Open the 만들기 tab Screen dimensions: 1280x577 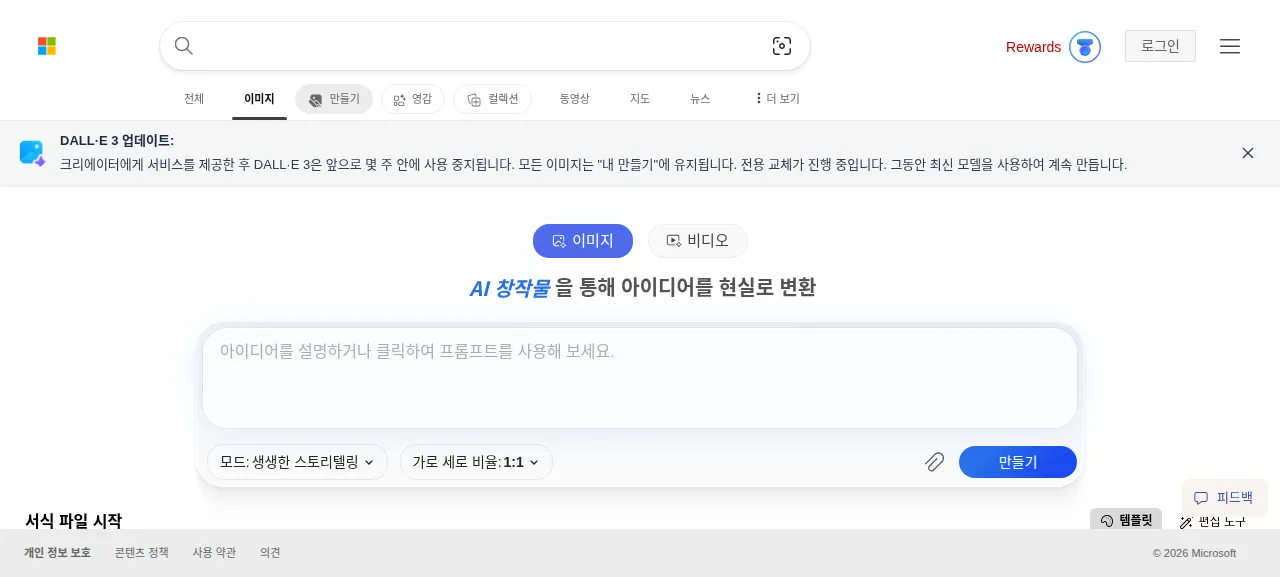point(334,99)
